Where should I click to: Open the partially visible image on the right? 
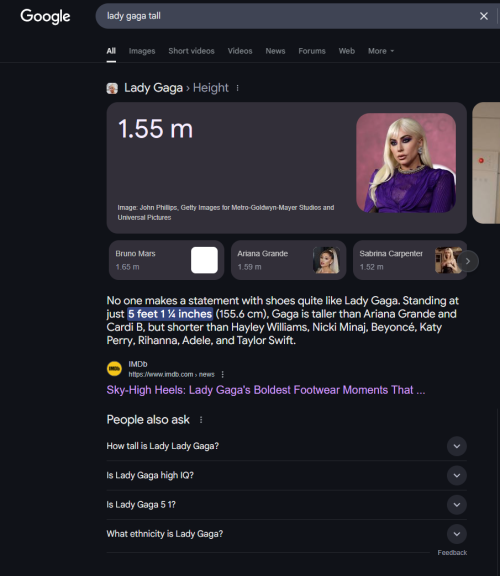(x=486, y=163)
